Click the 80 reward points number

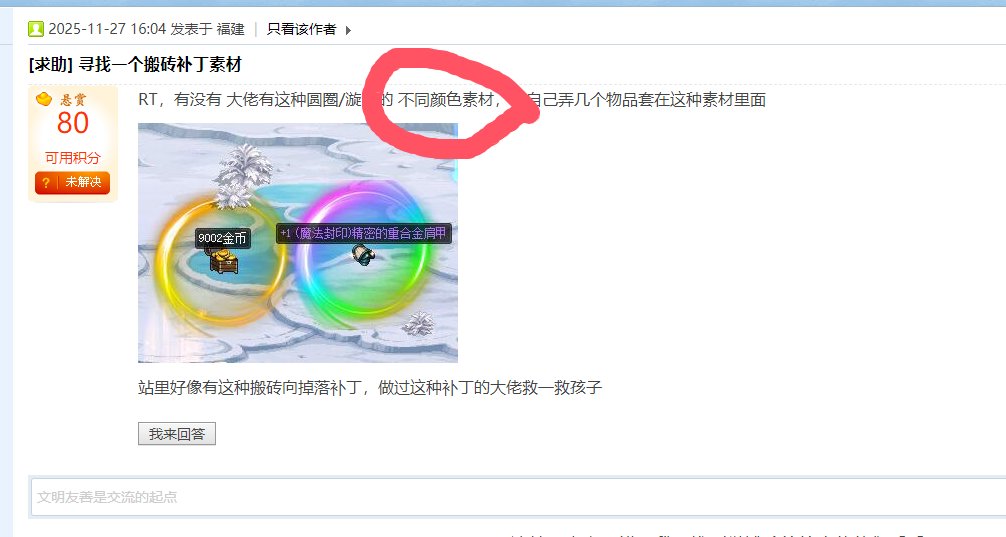pos(72,123)
